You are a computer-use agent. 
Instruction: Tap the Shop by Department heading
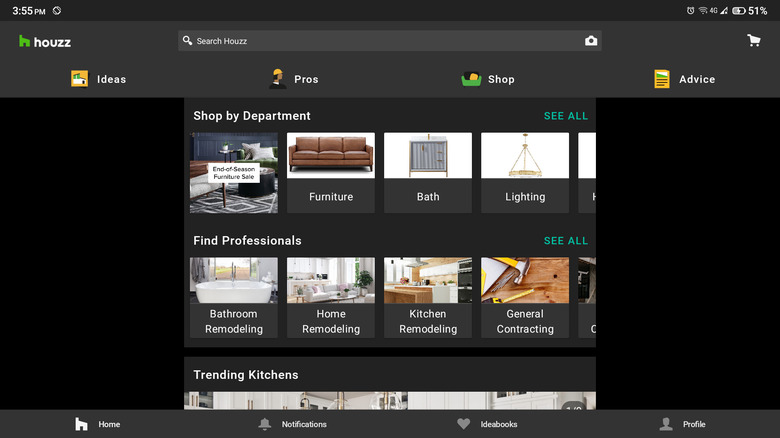point(252,116)
